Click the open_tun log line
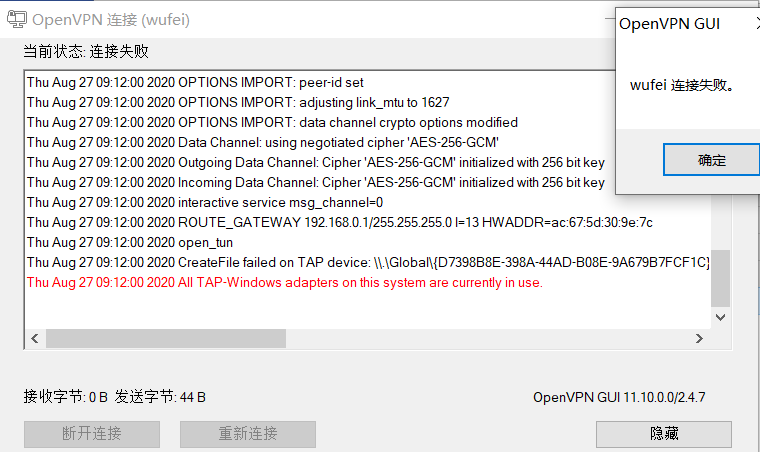Viewport: 760px width, 452px height. (x=130, y=242)
